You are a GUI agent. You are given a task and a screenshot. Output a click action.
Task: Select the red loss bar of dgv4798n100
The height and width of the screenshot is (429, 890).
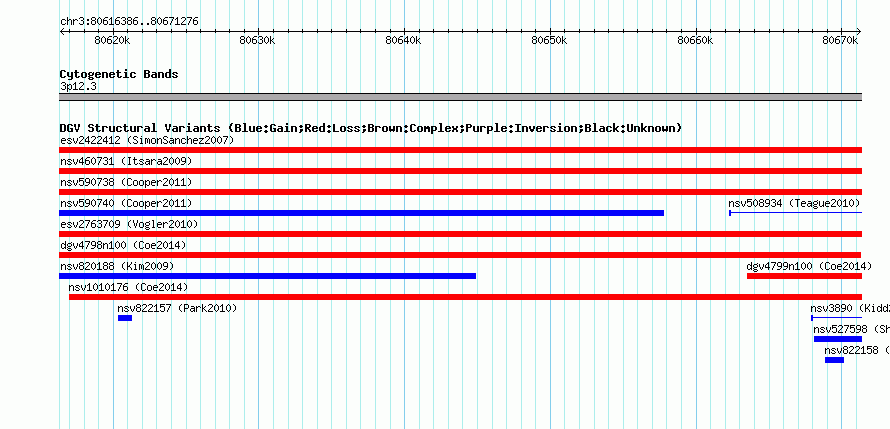tap(460, 255)
